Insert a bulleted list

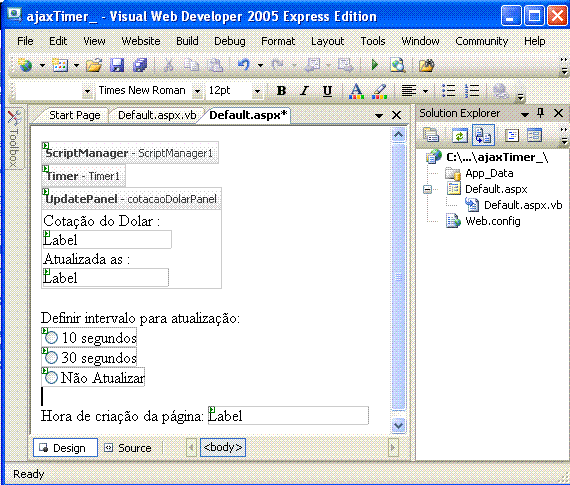[x=449, y=91]
